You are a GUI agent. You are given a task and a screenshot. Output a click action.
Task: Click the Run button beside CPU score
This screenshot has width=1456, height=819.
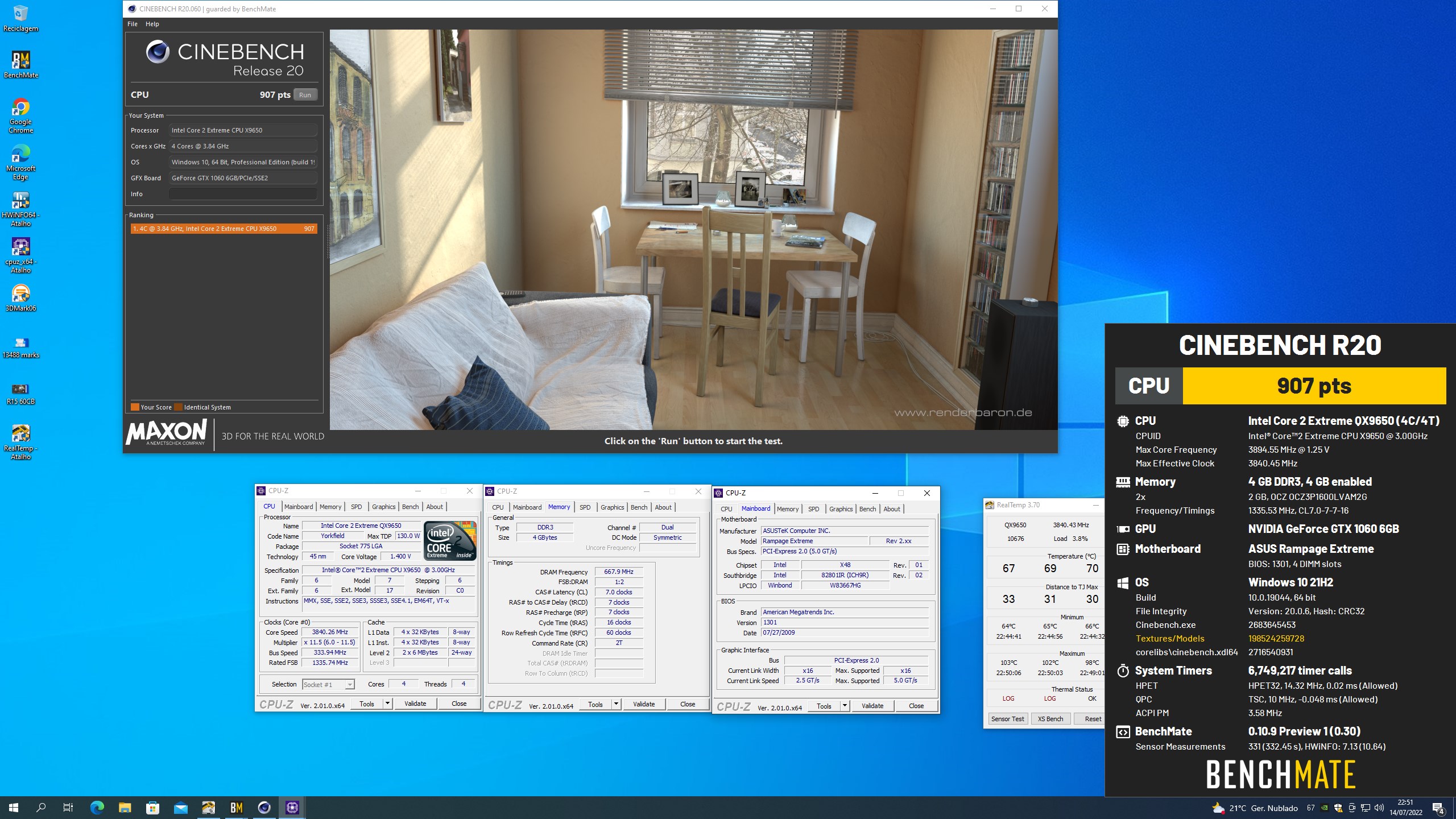[x=305, y=95]
